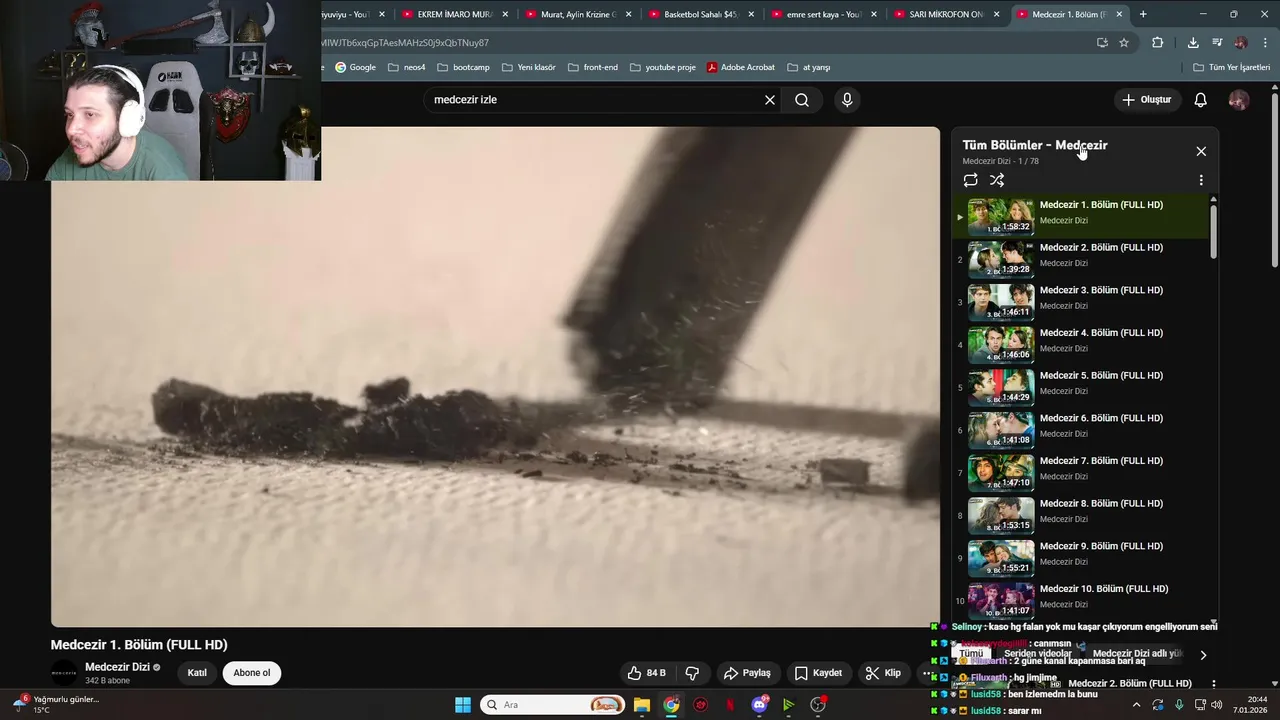Viewport: 1280px width, 720px height.
Task: Dislike the video with thumbs-down
Action: (692, 673)
